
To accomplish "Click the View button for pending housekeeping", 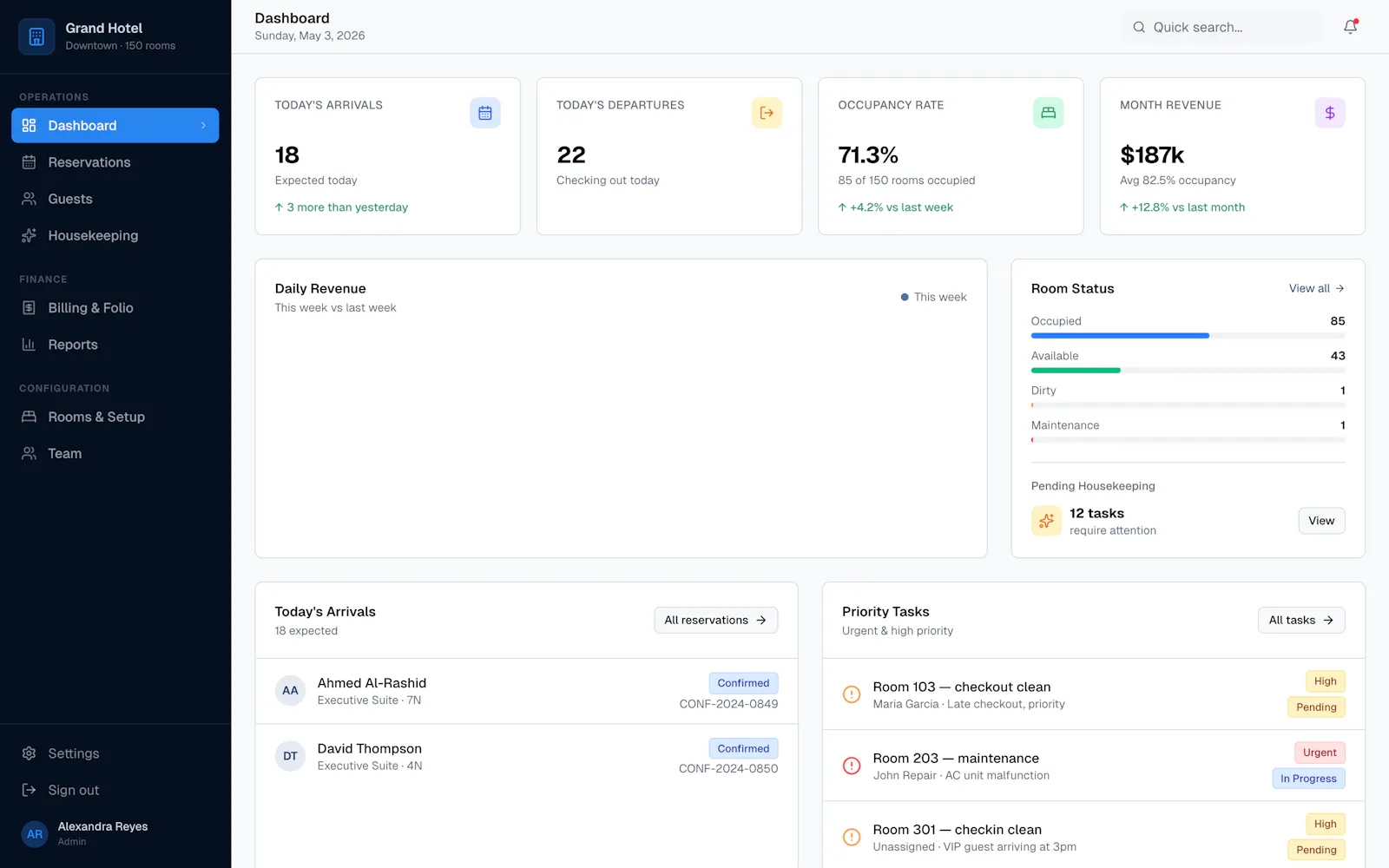I will [1321, 521].
